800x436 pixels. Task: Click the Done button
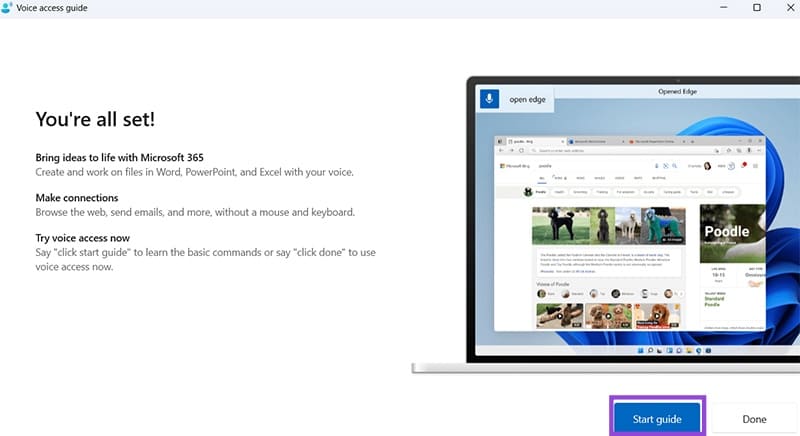pos(754,419)
